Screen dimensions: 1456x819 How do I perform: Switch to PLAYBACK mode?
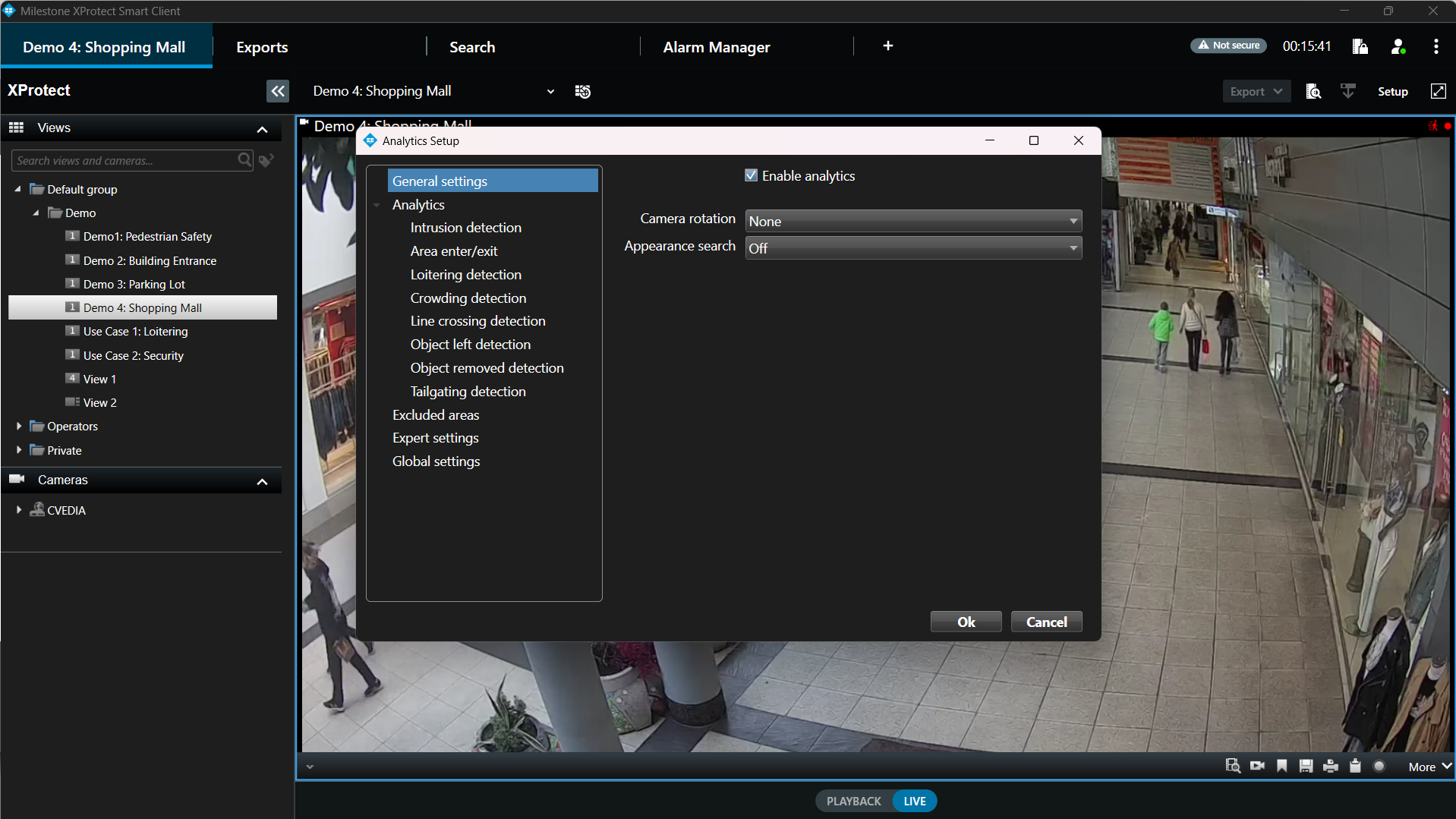853,801
